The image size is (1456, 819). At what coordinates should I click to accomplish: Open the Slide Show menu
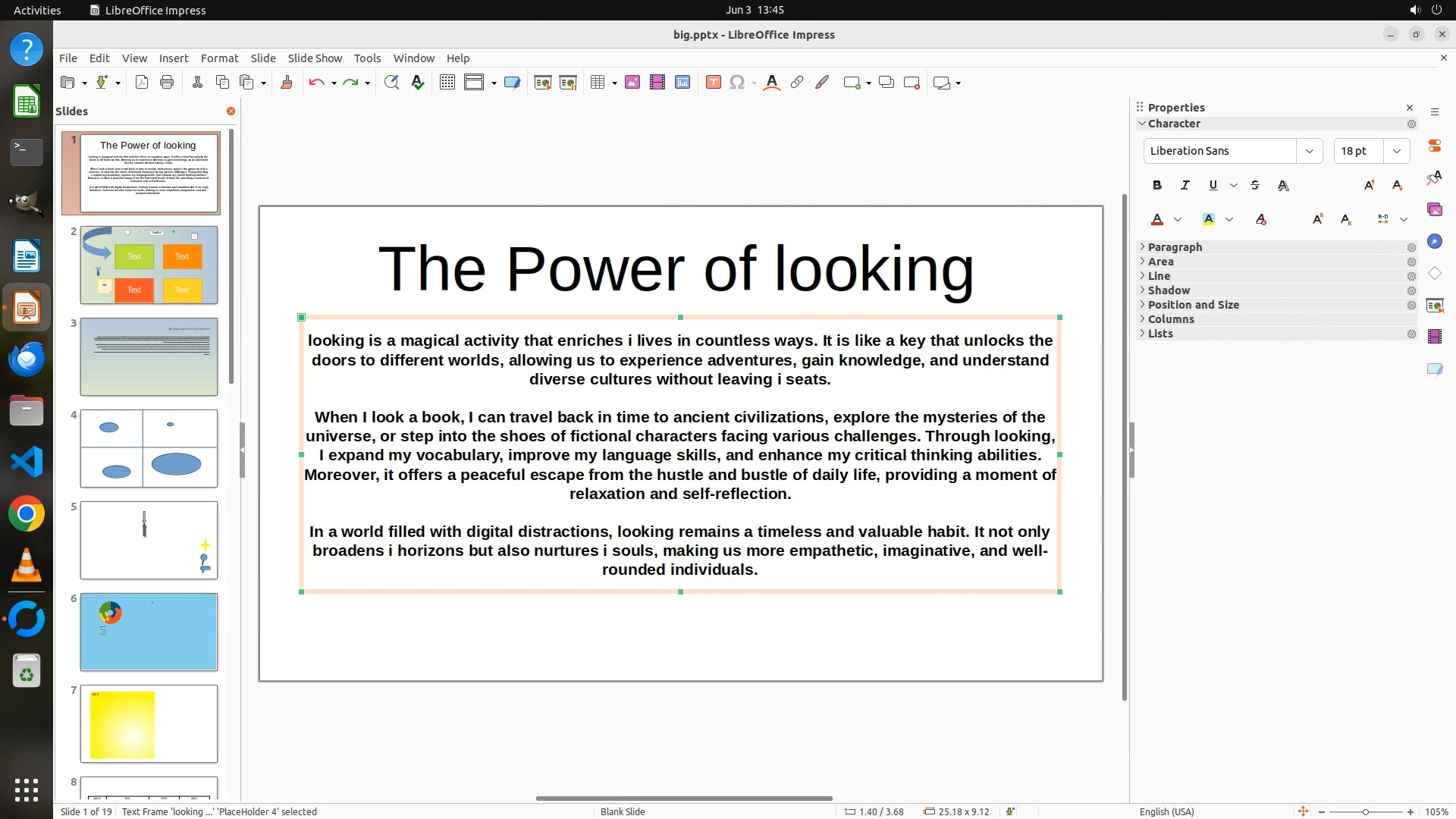[315, 58]
